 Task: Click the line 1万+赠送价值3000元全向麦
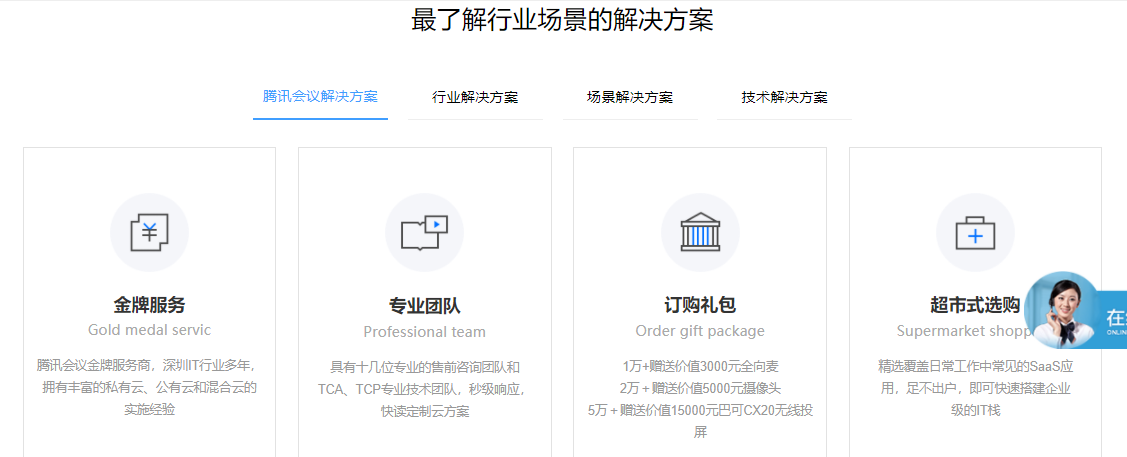tap(700, 366)
